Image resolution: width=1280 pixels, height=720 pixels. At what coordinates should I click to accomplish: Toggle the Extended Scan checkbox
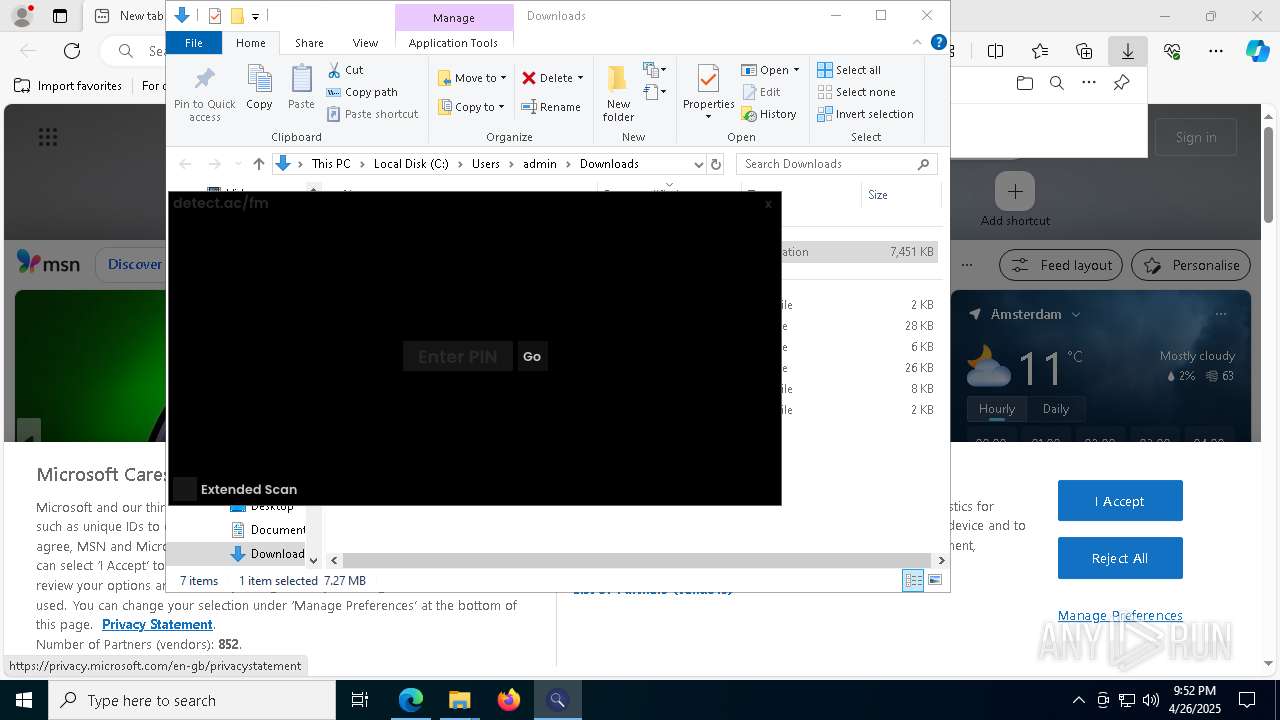pos(184,489)
